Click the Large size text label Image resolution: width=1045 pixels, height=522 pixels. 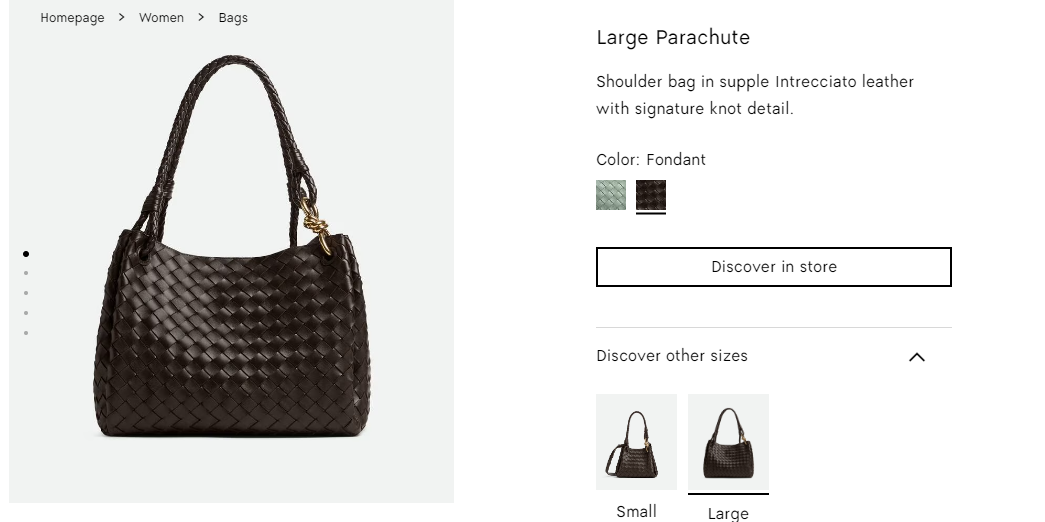pyautogui.click(x=728, y=513)
